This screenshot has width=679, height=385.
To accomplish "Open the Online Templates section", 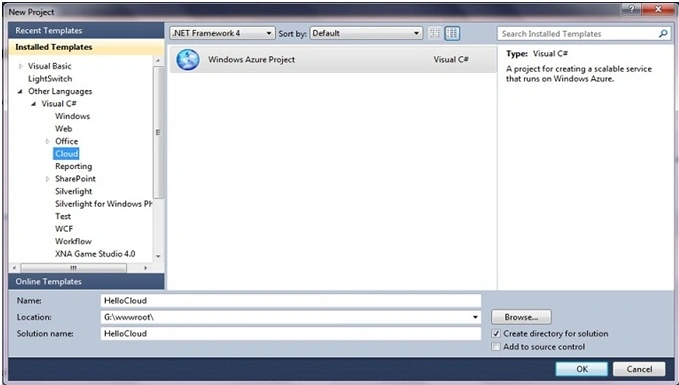I will 86,281.
